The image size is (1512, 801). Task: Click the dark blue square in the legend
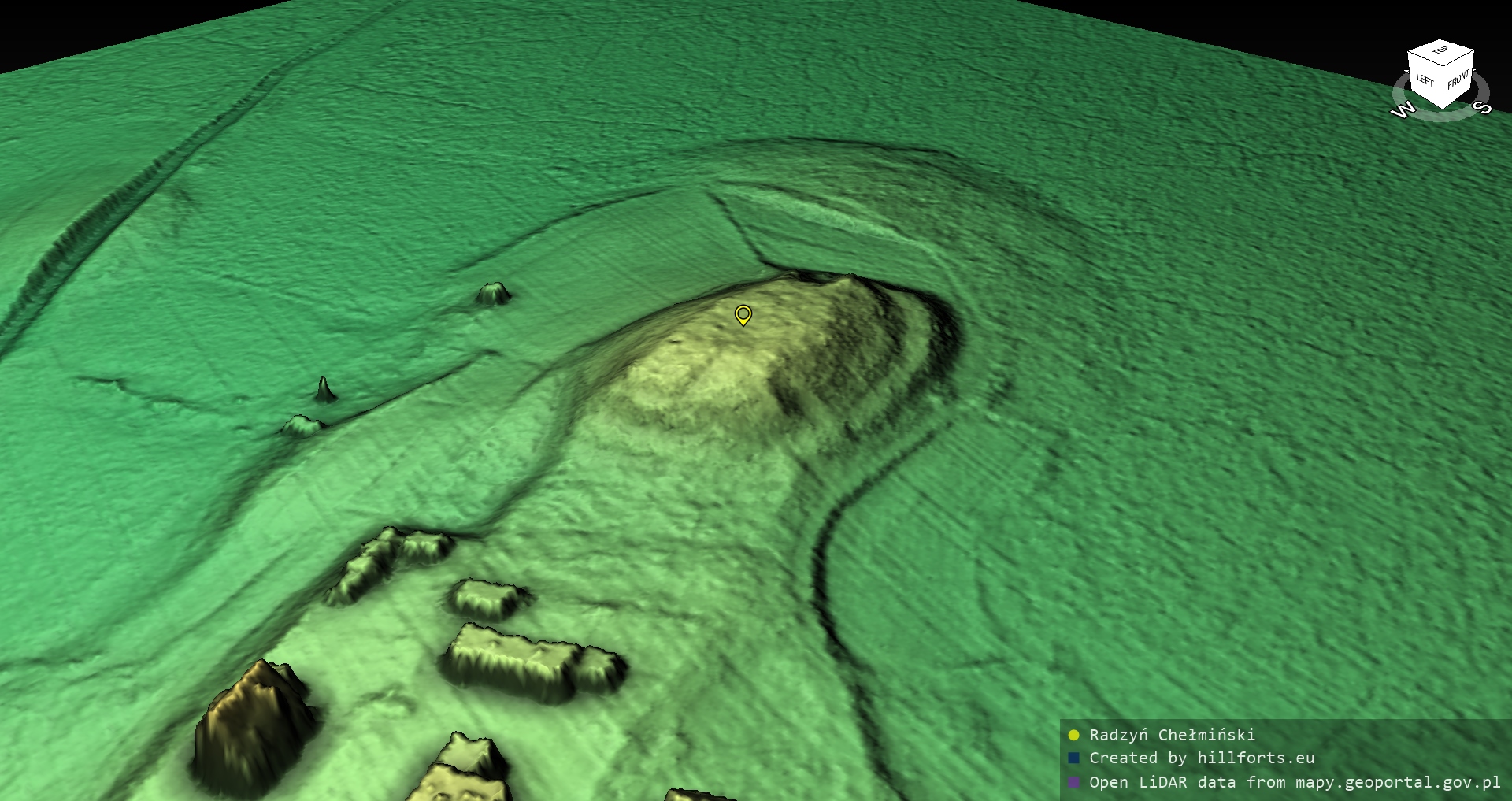coord(1073,758)
